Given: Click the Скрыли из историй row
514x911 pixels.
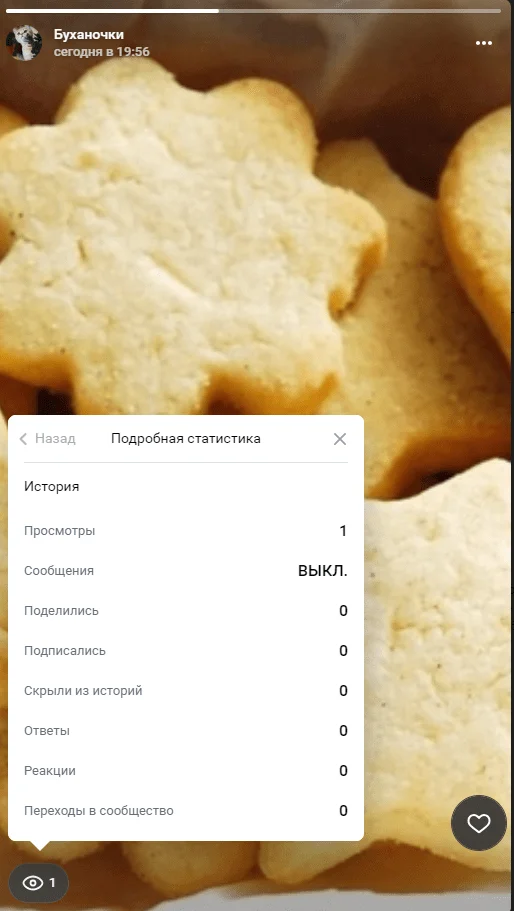Looking at the screenshot, I should point(186,691).
